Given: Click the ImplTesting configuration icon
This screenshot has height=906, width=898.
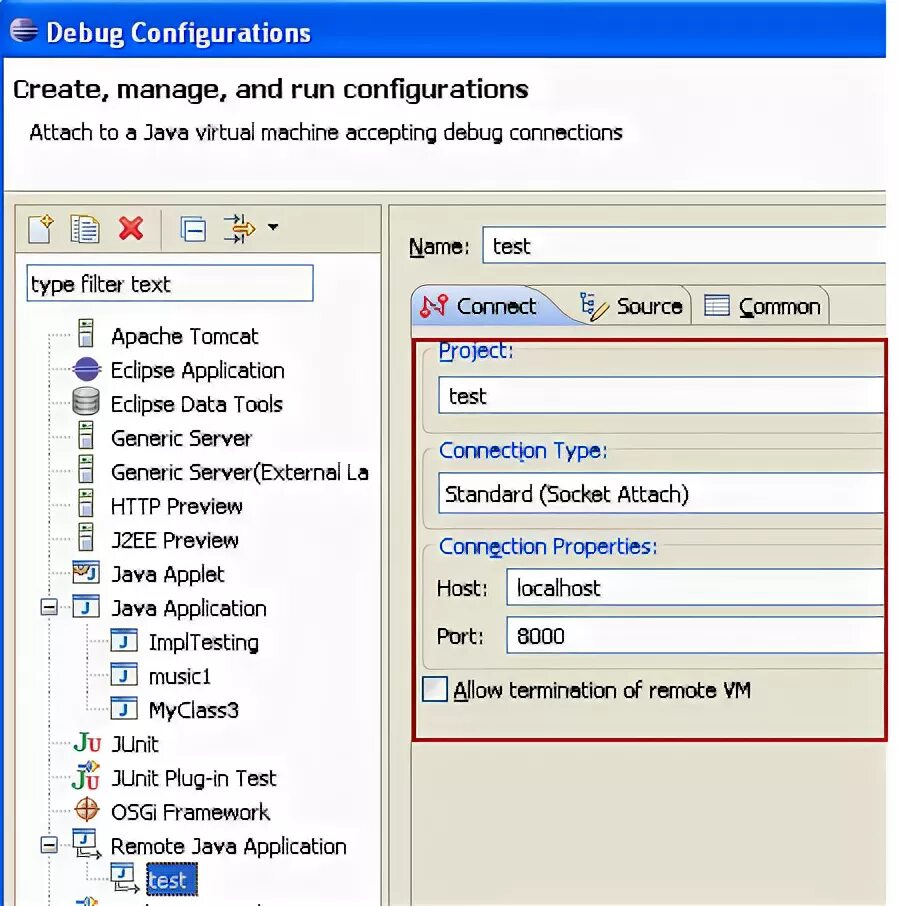Looking at the screenshot, I should (124, 640).
